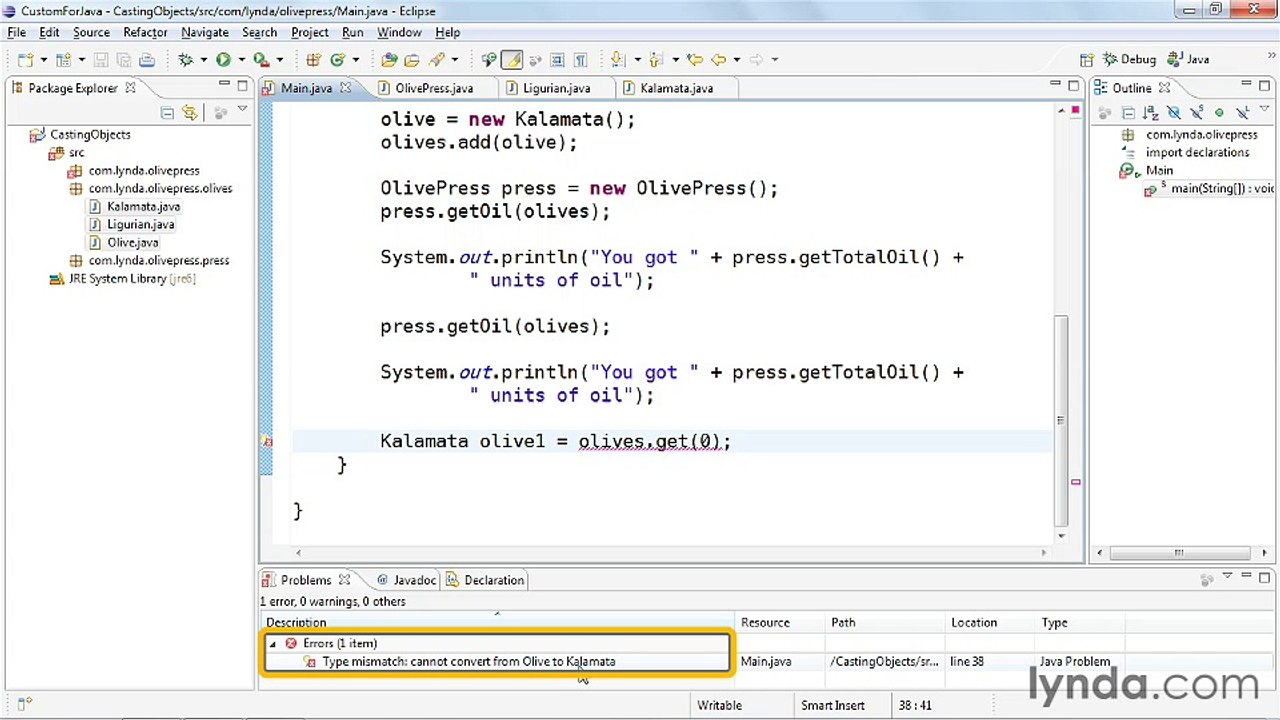The image size is (1280, 720).
Task: Toggle Show Whitespace Characters button
Action: point(580,60)
